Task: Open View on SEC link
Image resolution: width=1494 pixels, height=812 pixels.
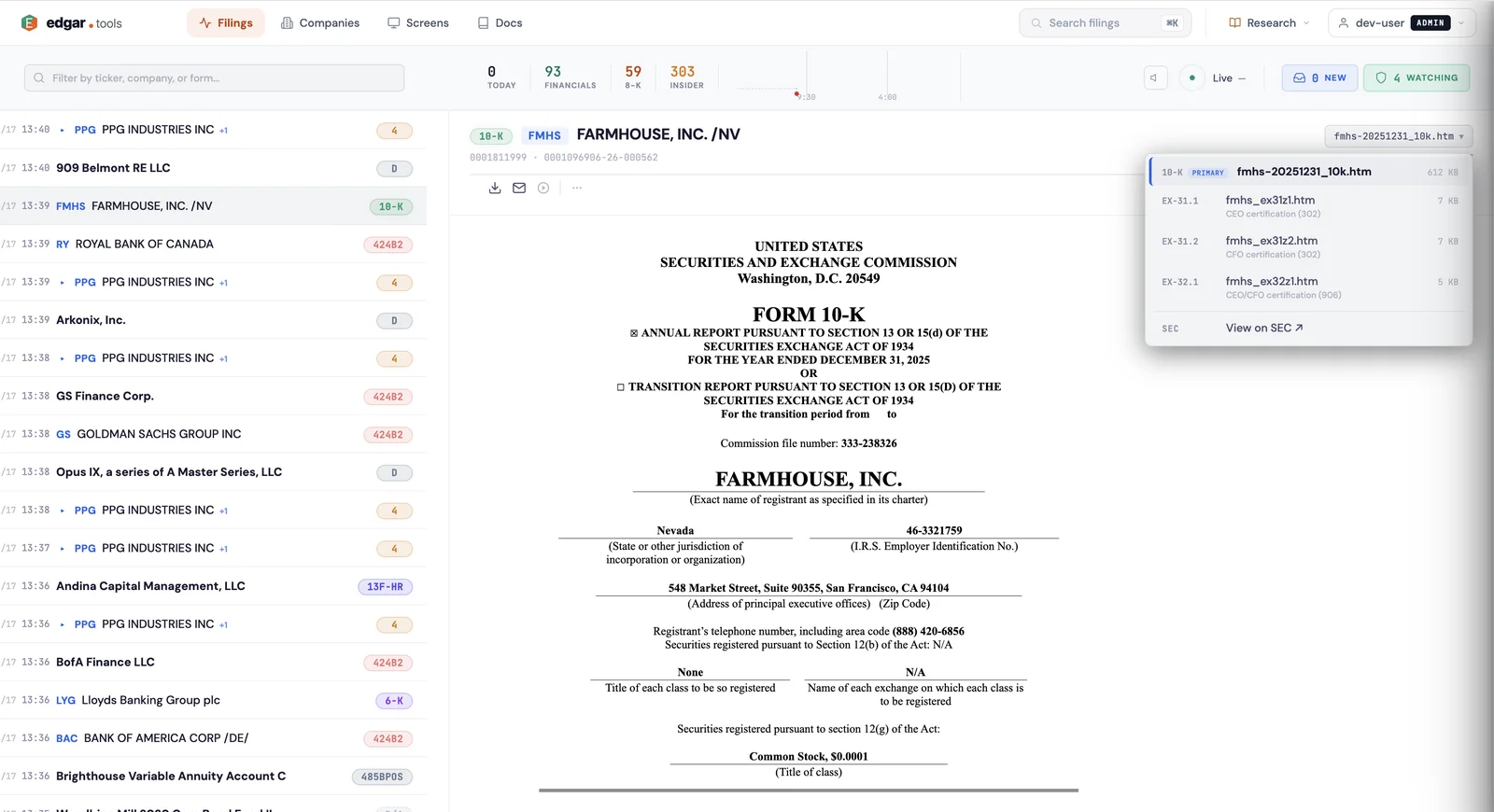Action: (1264, 328)
